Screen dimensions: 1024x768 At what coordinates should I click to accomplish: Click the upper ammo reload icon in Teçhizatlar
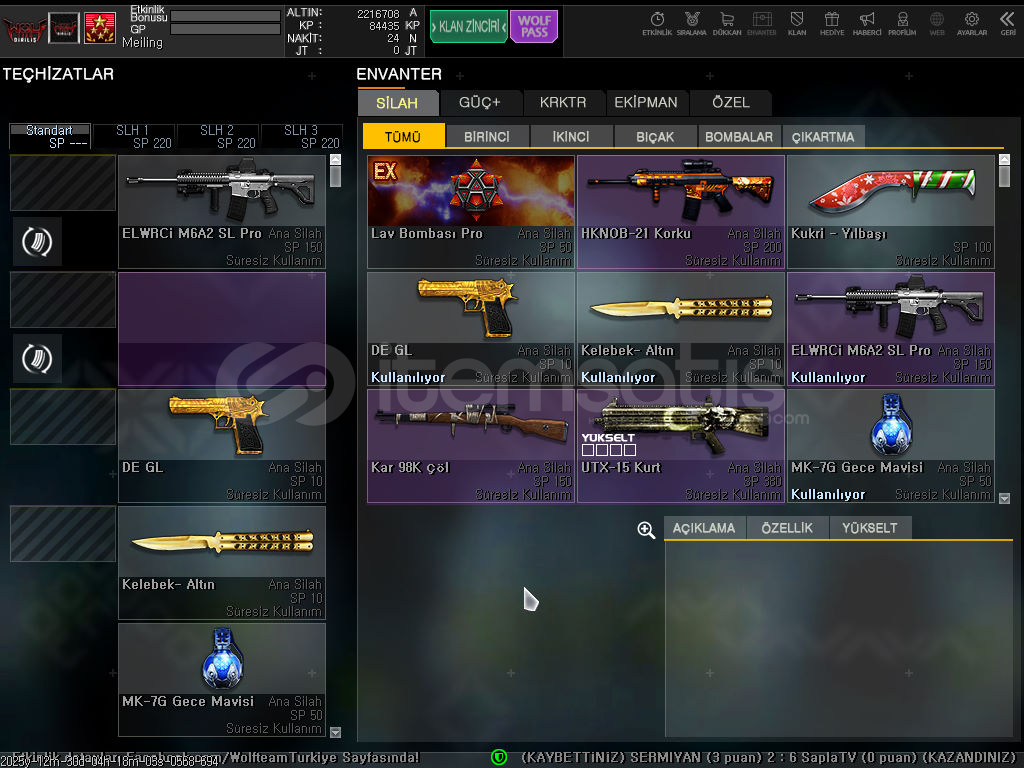(37, 242)
